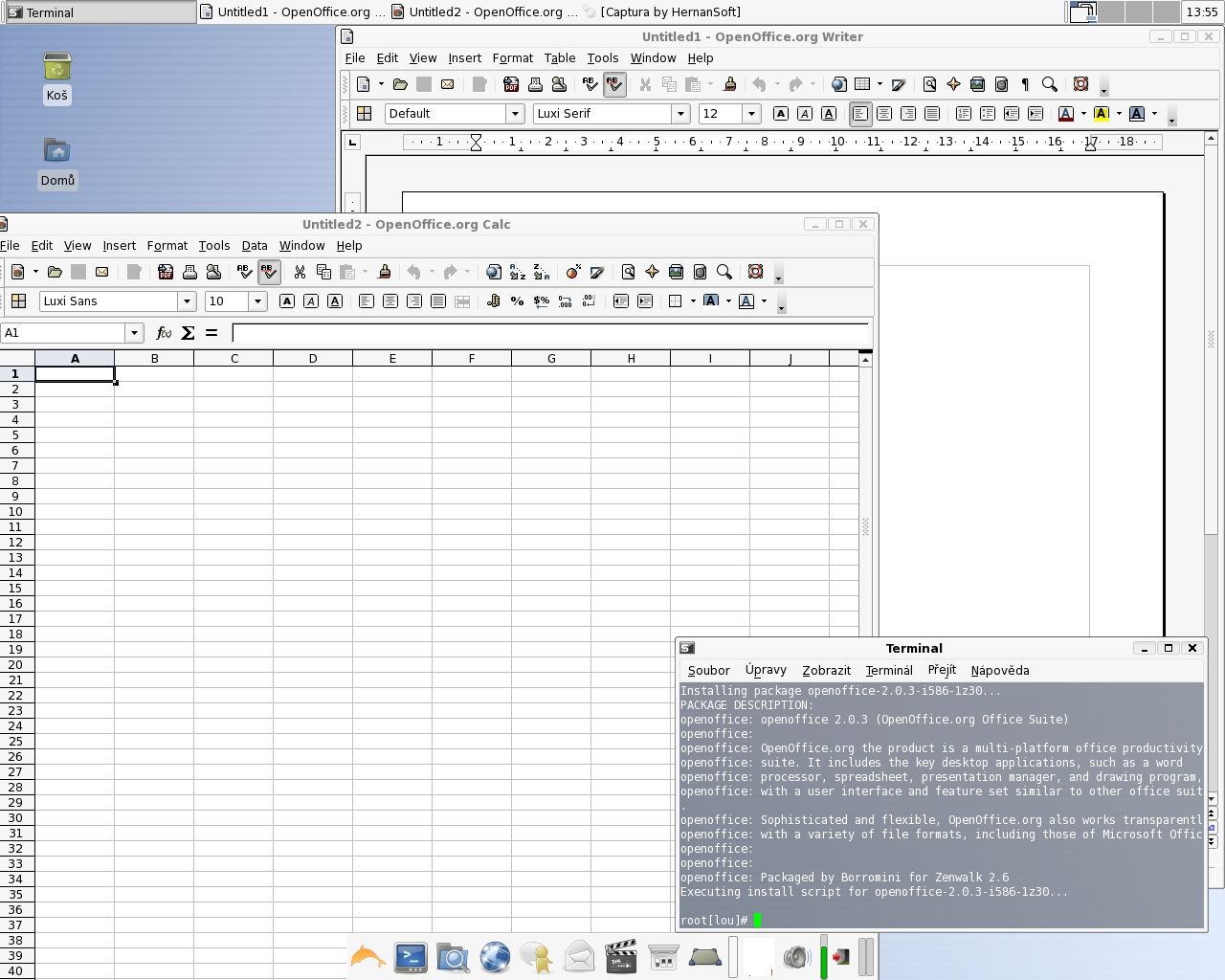
Task: Toggle numbering on/off in Writer
Action: [x=964, y=113]
